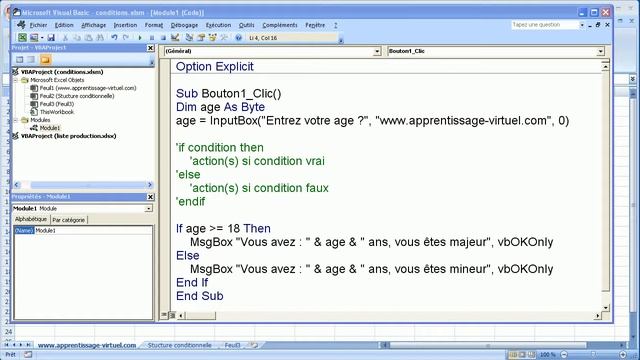Select Feuil1 (www.apprentissage-virtuel.com) tree item
Screen dimensions: 640x360
point(88,88)
